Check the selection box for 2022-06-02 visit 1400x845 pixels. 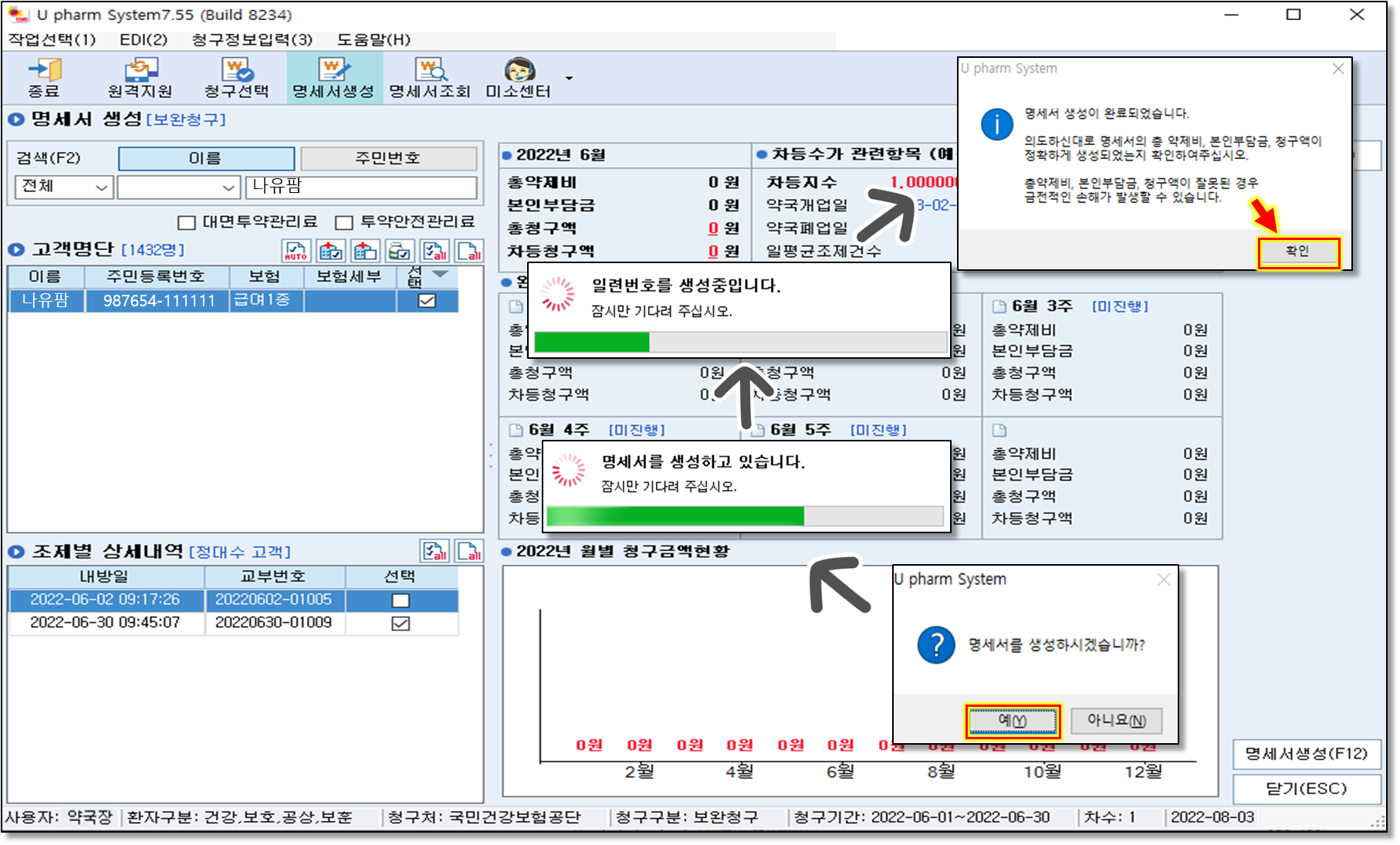click(x=401, y=600)
